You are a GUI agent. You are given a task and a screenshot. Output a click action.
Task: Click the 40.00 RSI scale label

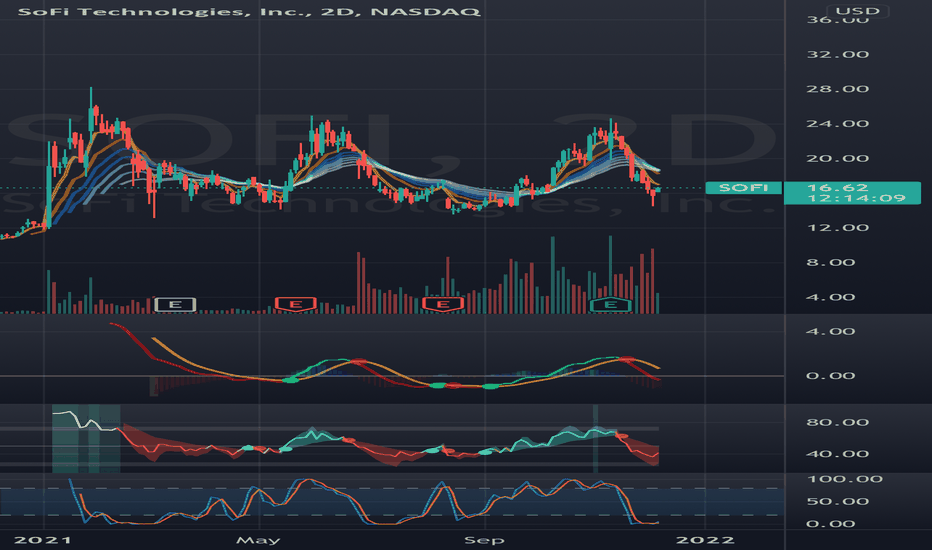pyautogui.click(x=837, y=454)
